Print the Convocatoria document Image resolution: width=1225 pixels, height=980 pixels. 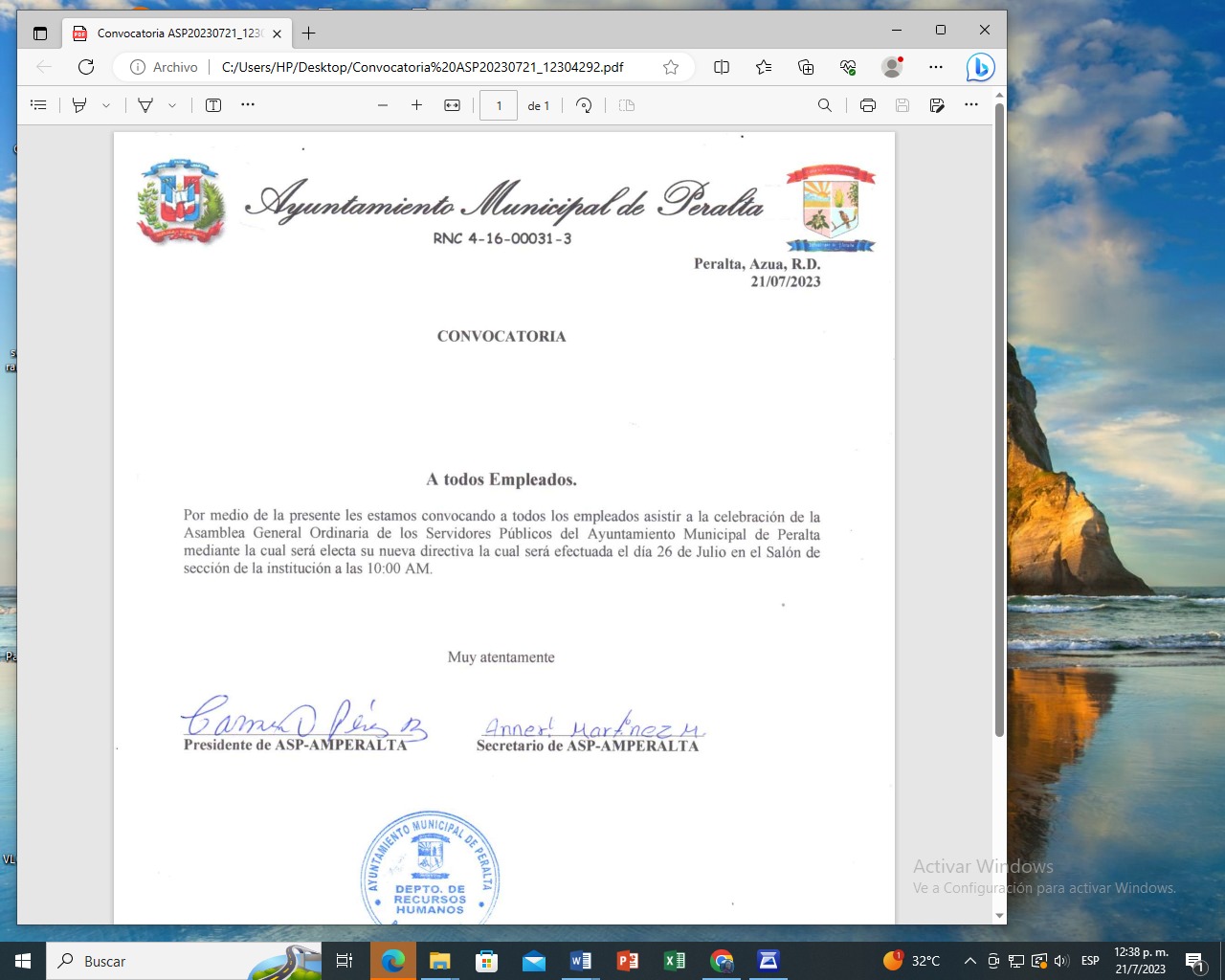(x=867, y=105)
